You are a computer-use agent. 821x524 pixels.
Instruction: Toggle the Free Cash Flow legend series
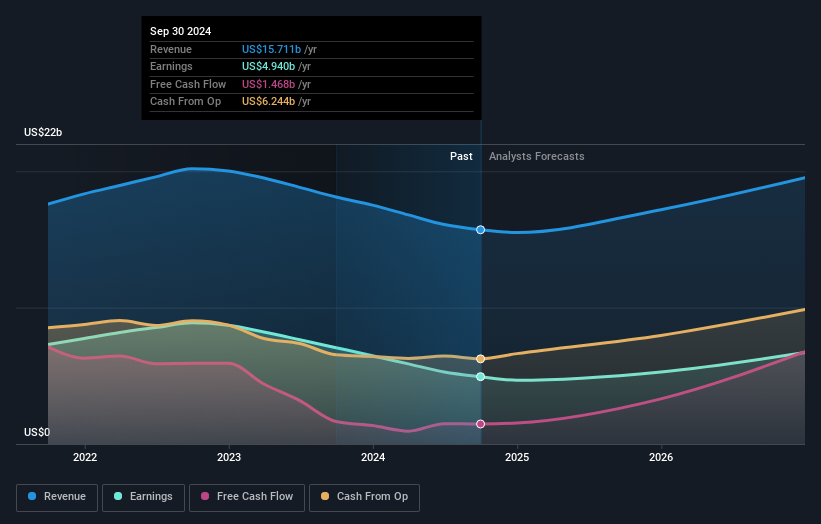click(x=247, y=497)
